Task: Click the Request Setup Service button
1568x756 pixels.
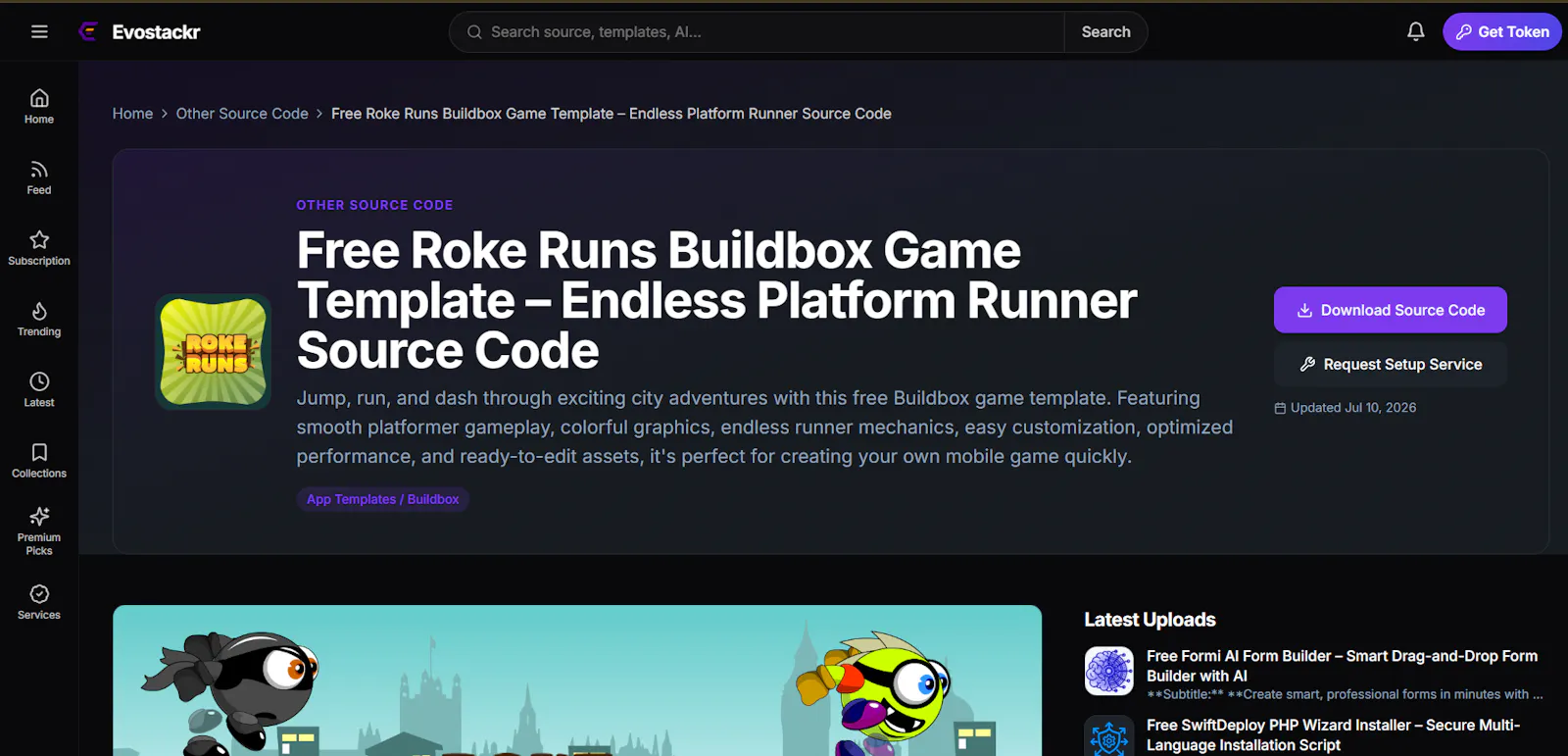Action: pyautogui.click(x=1390, y=364)
